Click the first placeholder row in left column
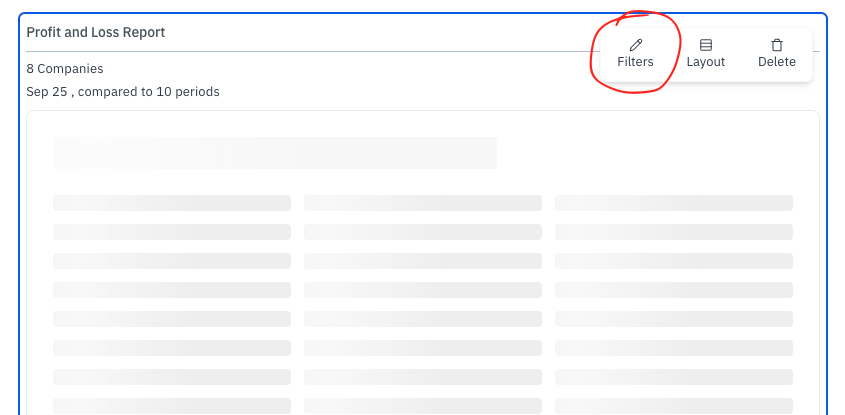The image size is (845, 415). (x=172, y=203)
